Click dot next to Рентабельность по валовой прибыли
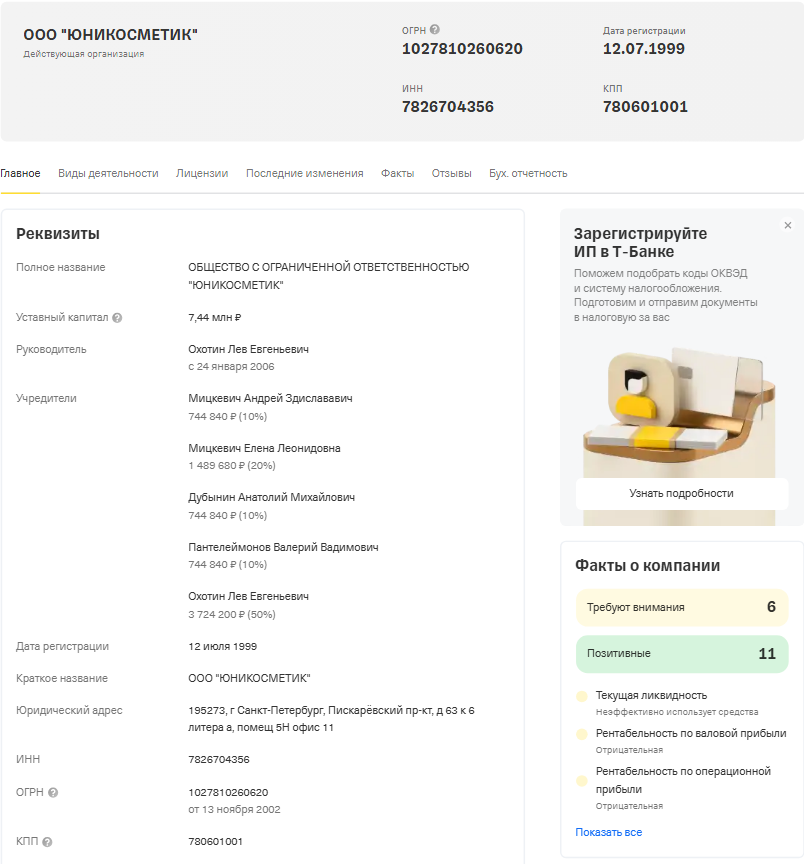804x864 pixels. click(x=579, y=732)
